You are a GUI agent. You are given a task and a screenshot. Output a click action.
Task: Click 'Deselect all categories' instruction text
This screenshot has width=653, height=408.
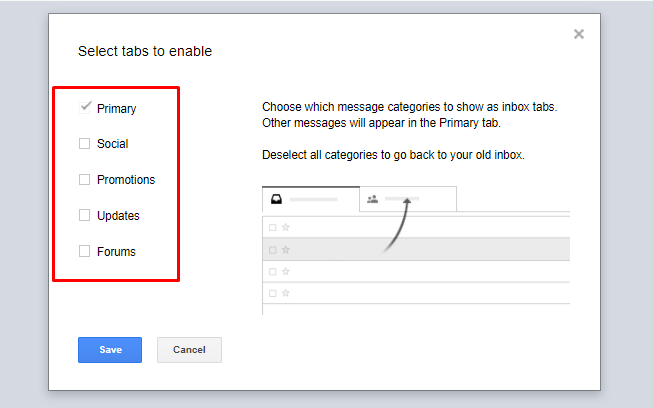[393, 155]
